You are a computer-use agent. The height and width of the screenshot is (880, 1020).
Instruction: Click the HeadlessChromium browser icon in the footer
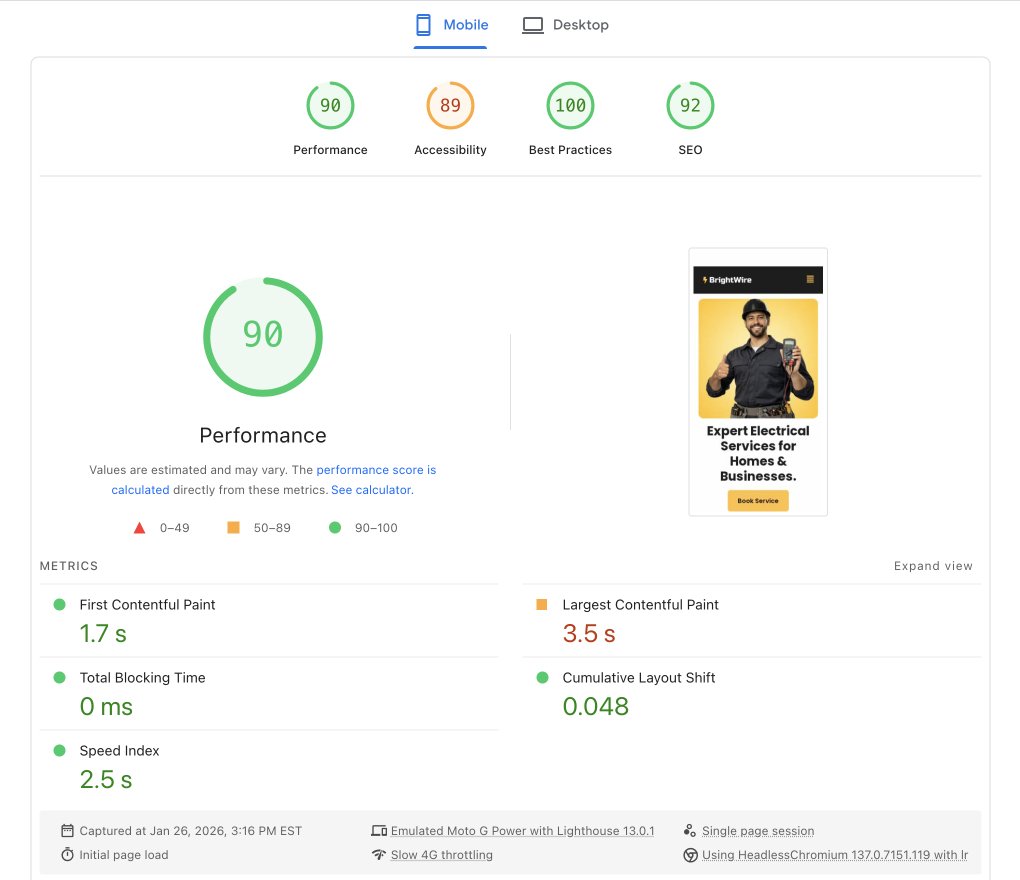(x=690, y=855)
